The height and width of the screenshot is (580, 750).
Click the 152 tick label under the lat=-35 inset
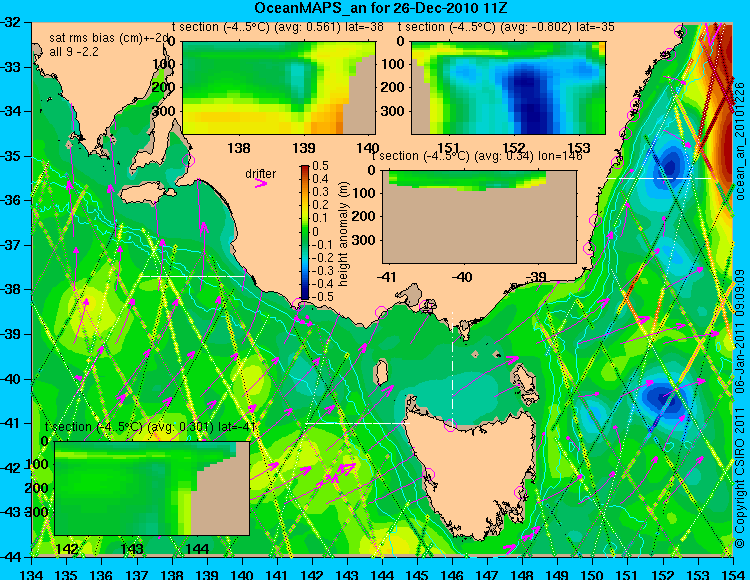pos(514,148)
